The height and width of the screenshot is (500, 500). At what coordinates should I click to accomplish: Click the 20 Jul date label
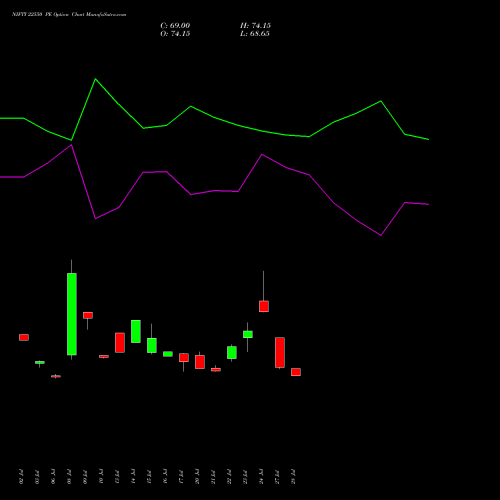point(197,477)
